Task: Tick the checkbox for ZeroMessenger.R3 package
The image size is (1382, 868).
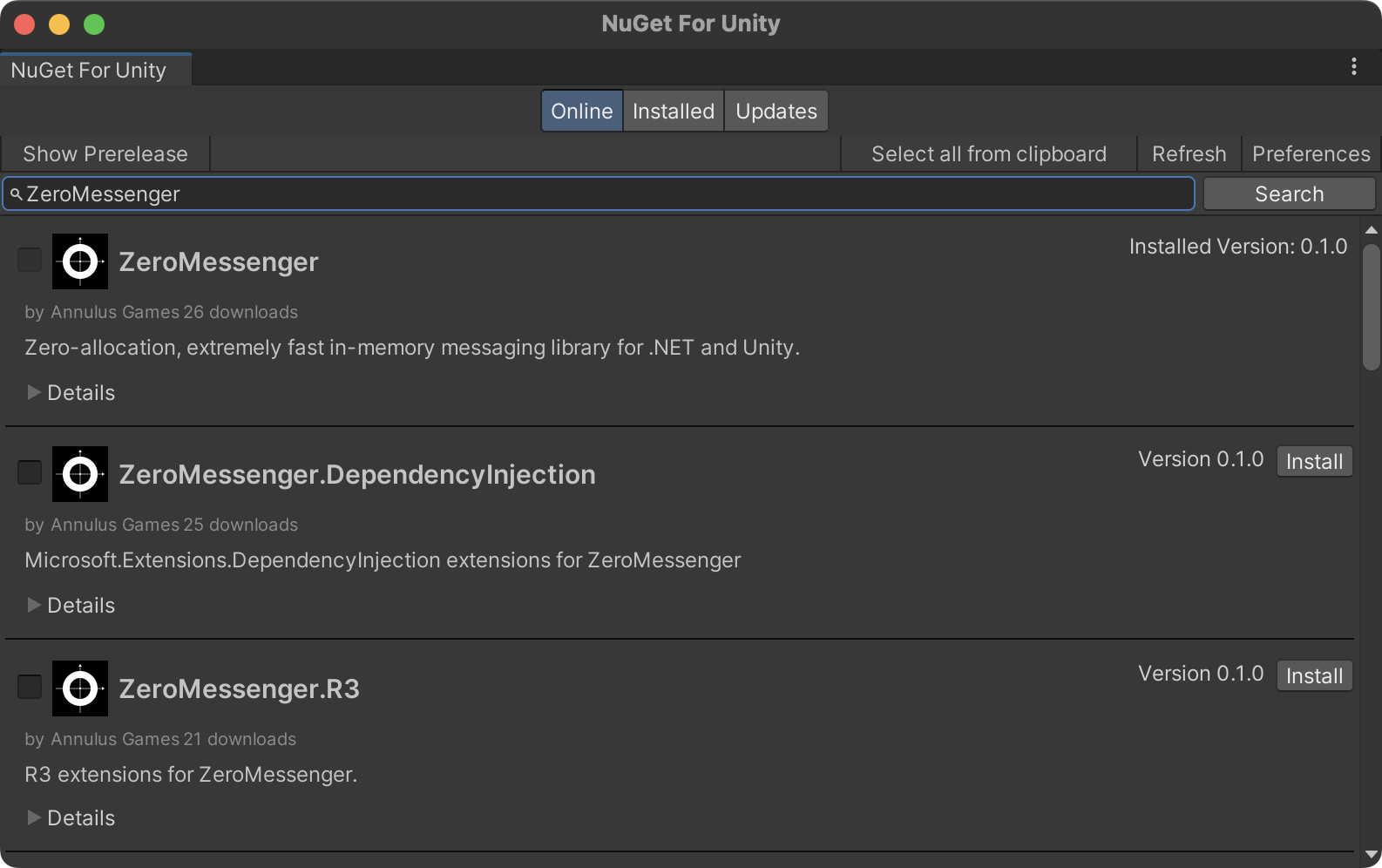Action: pos(30,687)
